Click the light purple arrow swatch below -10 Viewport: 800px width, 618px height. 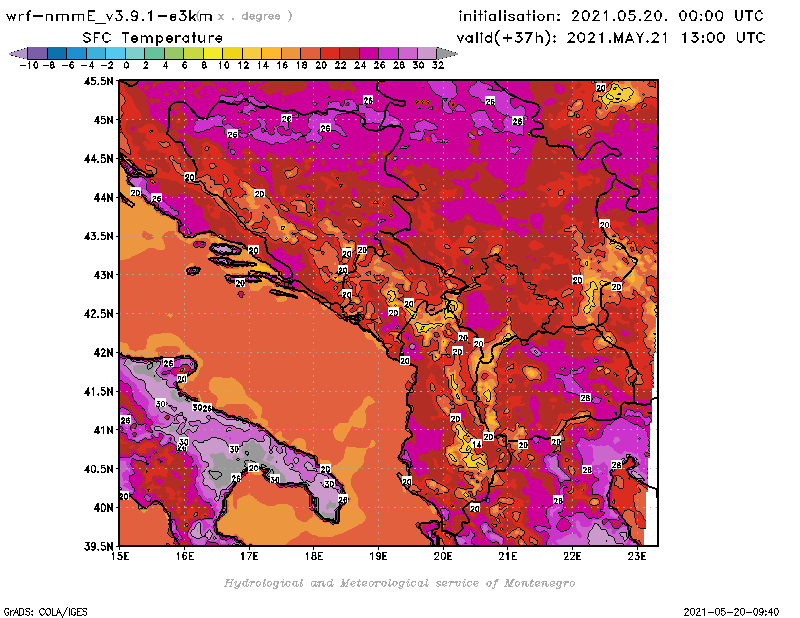click(19, 53)
